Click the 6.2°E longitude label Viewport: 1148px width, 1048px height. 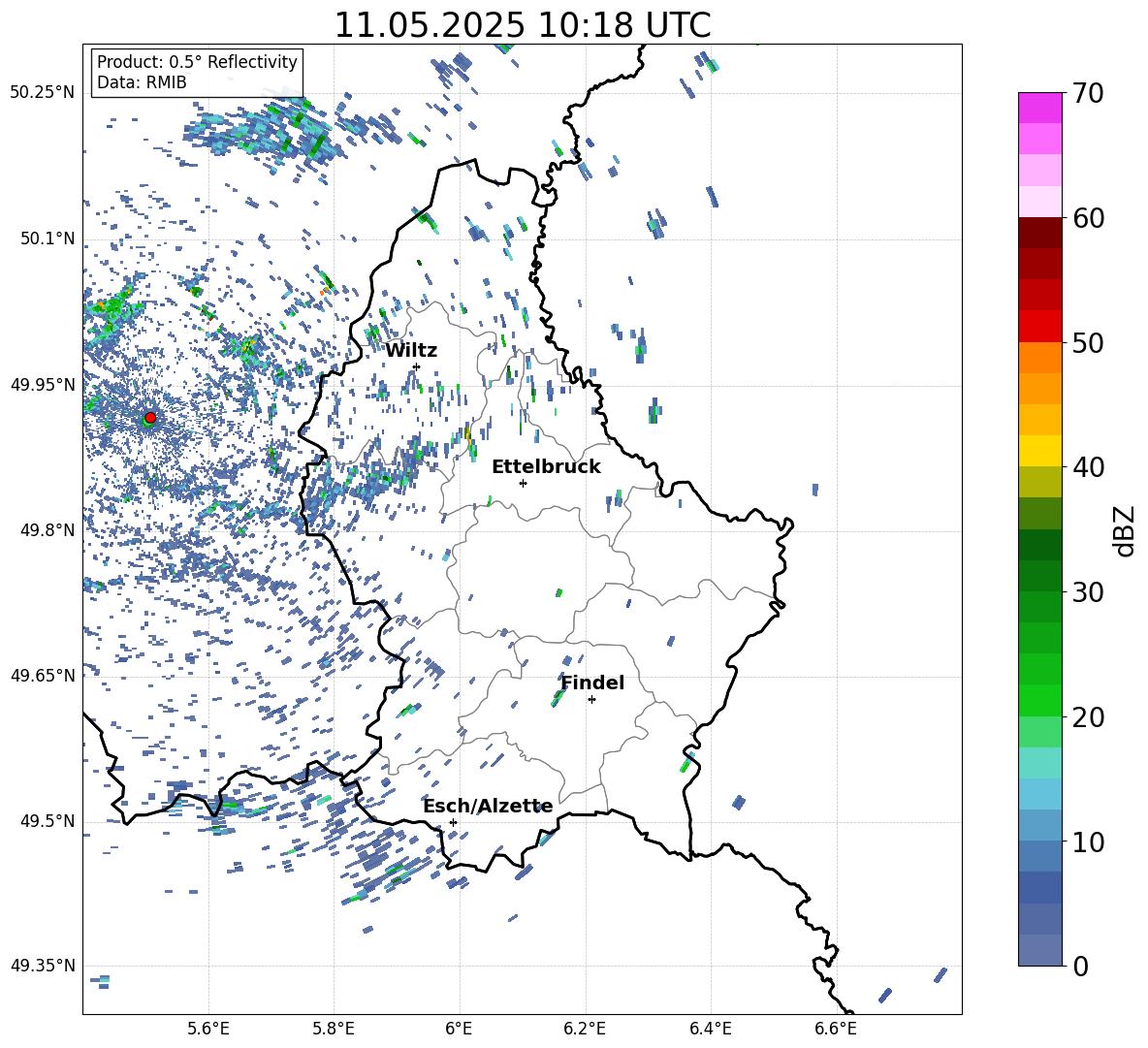[585, 1029]
